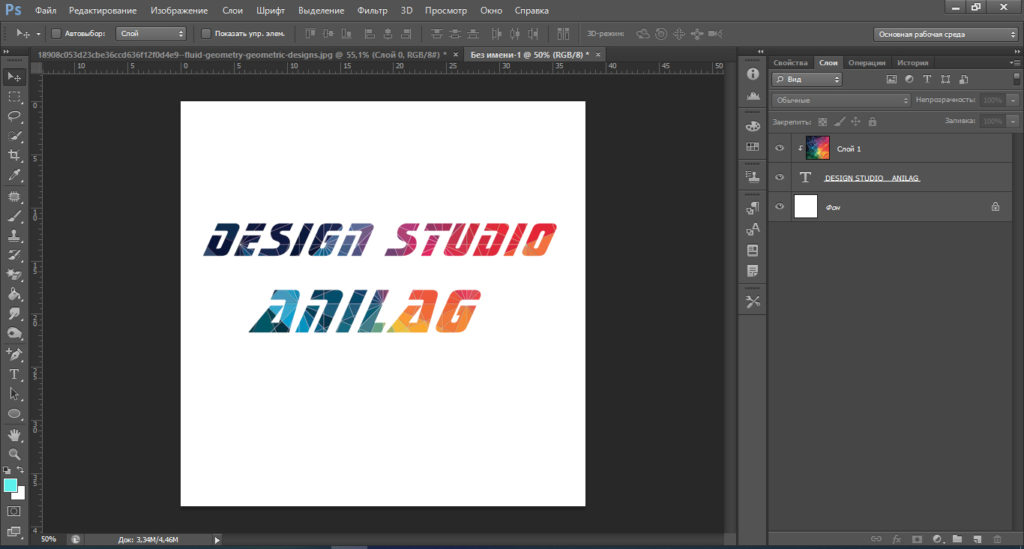This screenshot has height=549, width=1024.
Task: Open the Фильтр menu
Action: coord(372,10)
